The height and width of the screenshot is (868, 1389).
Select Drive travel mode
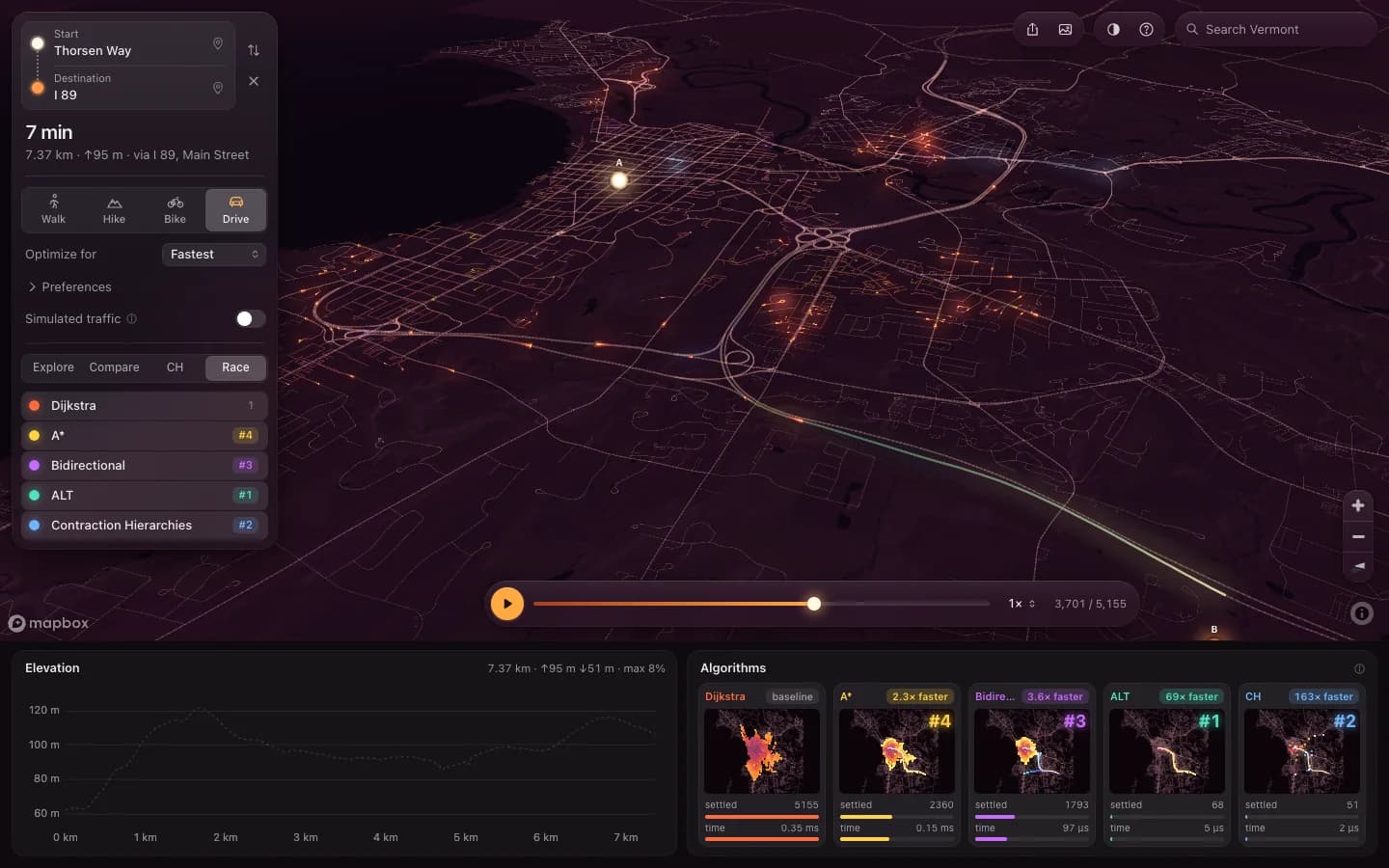tap(235, 209)
